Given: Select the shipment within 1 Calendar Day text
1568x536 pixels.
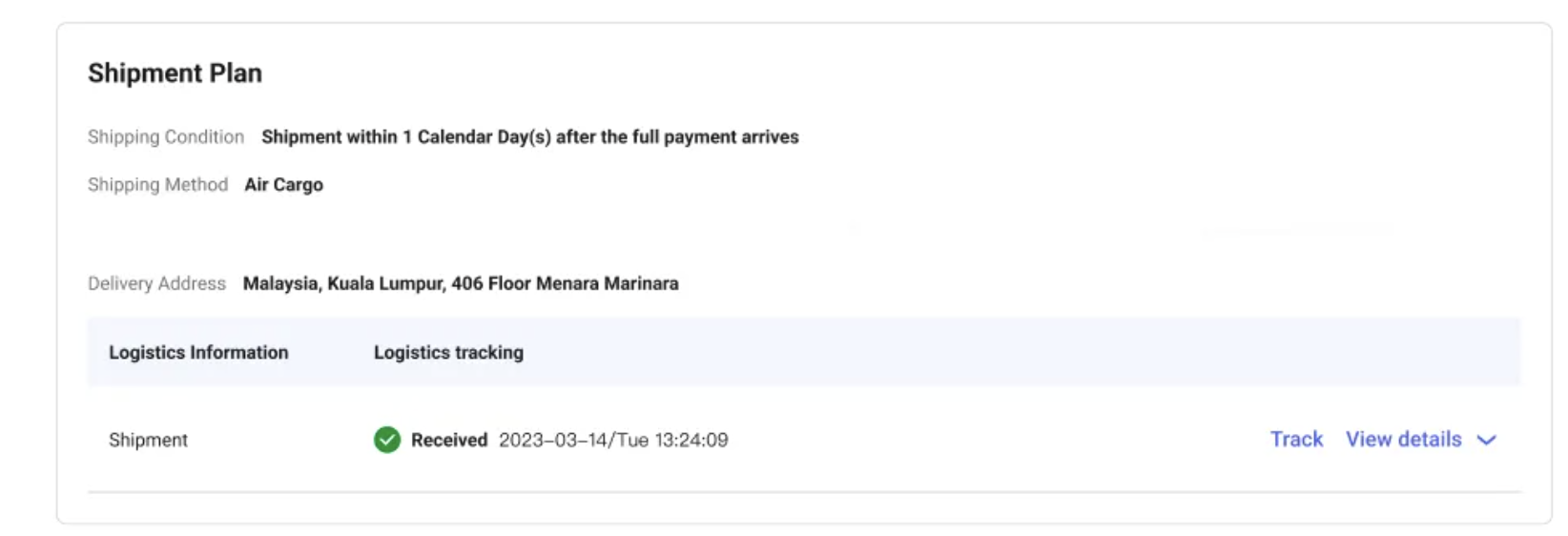Looking at the screenshot, I should point(529,137).
